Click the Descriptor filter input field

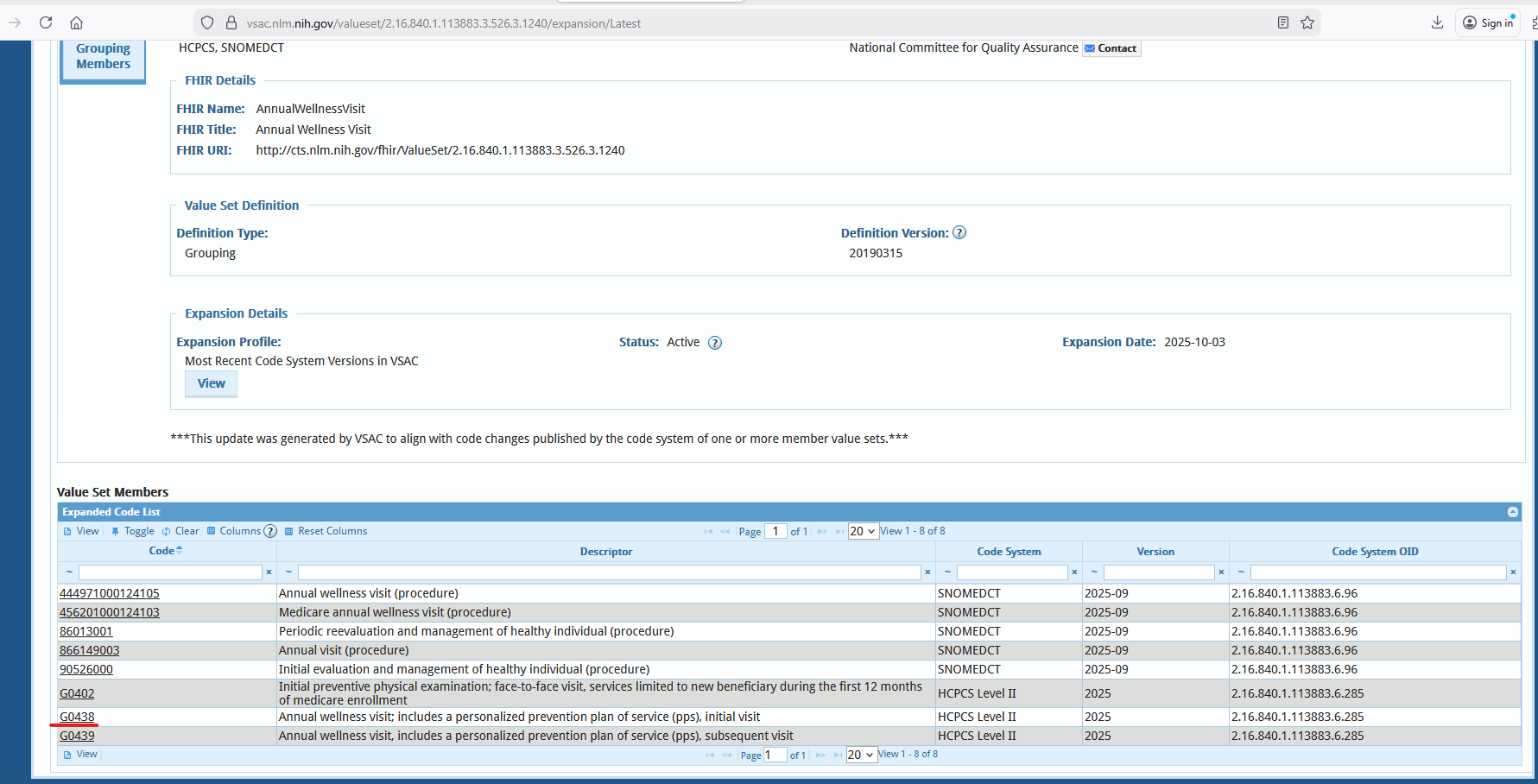tap(609, 572)
